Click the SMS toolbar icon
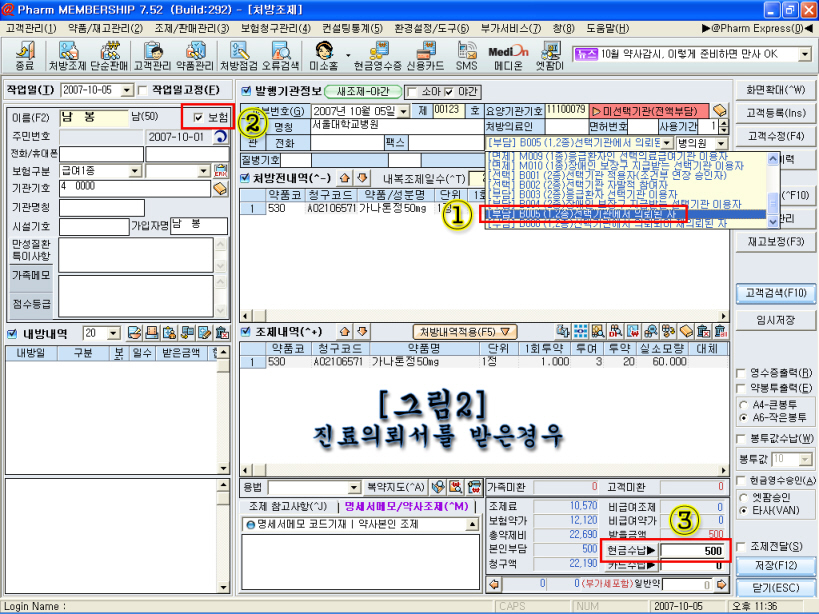The height and width of the screenshot is (614, 819). click(467, 54)
